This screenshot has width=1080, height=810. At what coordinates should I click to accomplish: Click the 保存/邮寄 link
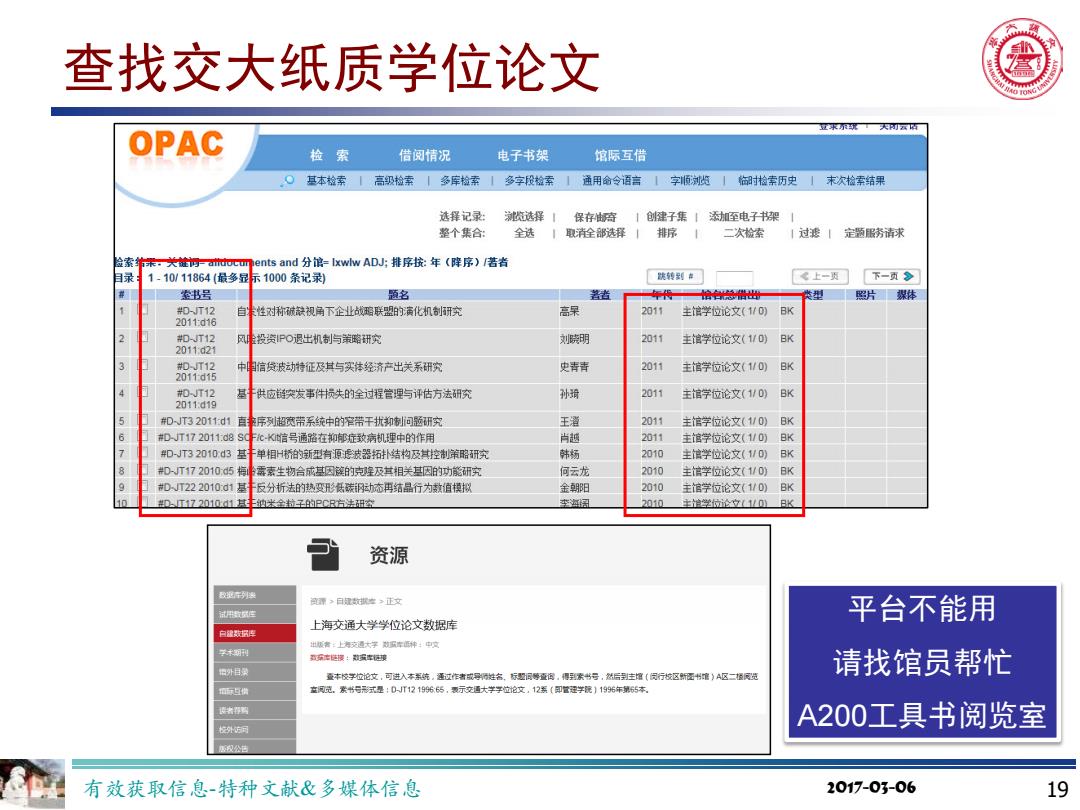tap(596, 217)
